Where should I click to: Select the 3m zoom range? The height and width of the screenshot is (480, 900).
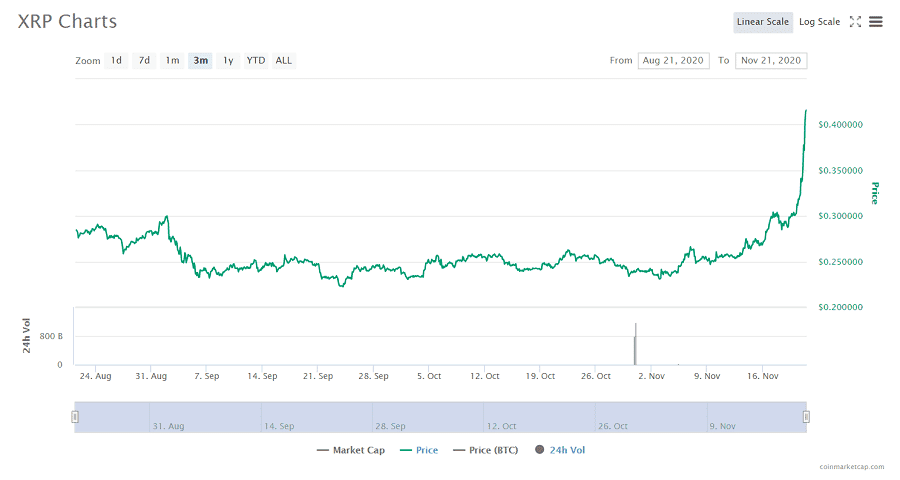(200, 60)
